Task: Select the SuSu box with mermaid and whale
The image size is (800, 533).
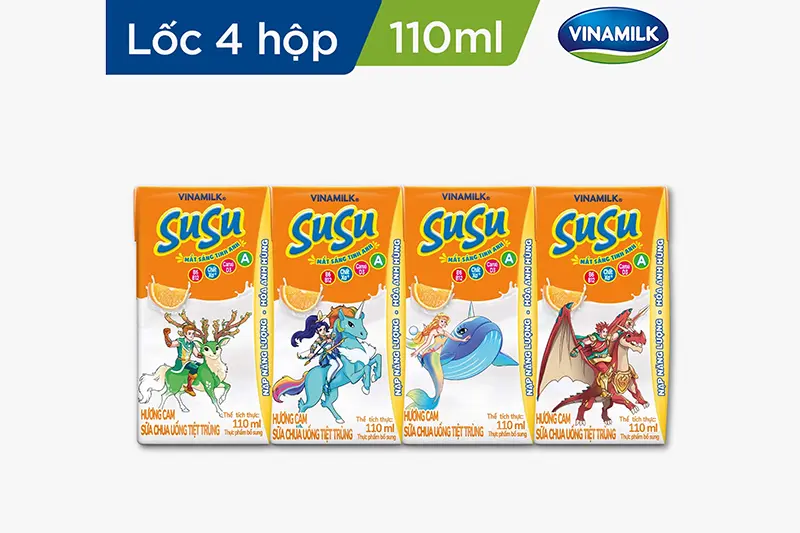Action: pos(468,315)
